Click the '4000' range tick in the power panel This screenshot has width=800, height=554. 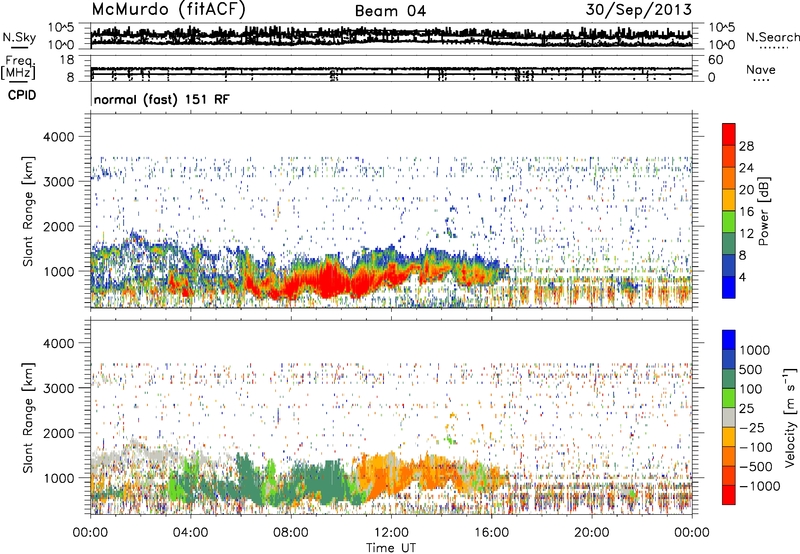[59, 137]
